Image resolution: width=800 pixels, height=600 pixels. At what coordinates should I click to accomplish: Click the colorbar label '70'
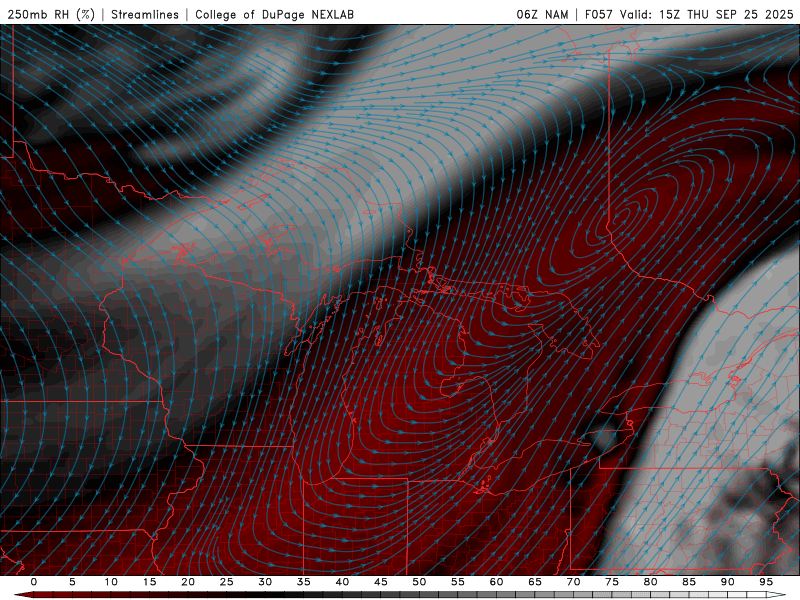coord(573,582)
